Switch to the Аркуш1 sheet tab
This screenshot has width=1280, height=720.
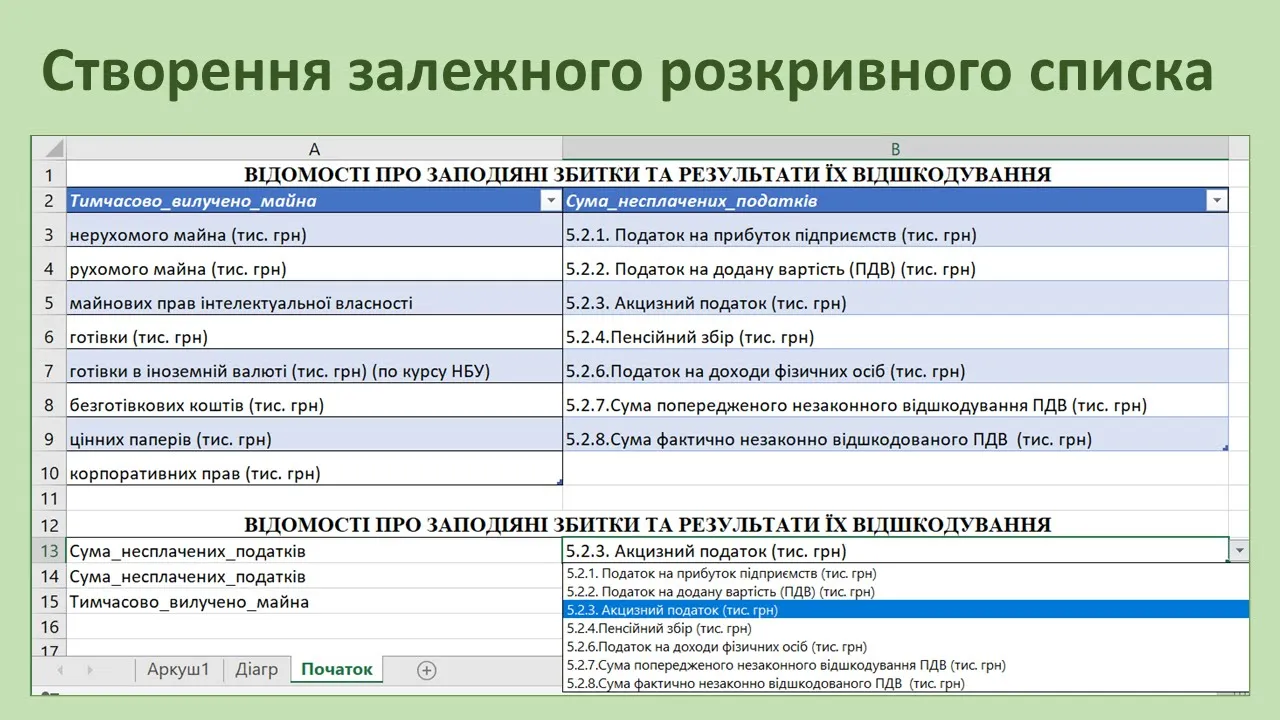(x=178, y=670)
